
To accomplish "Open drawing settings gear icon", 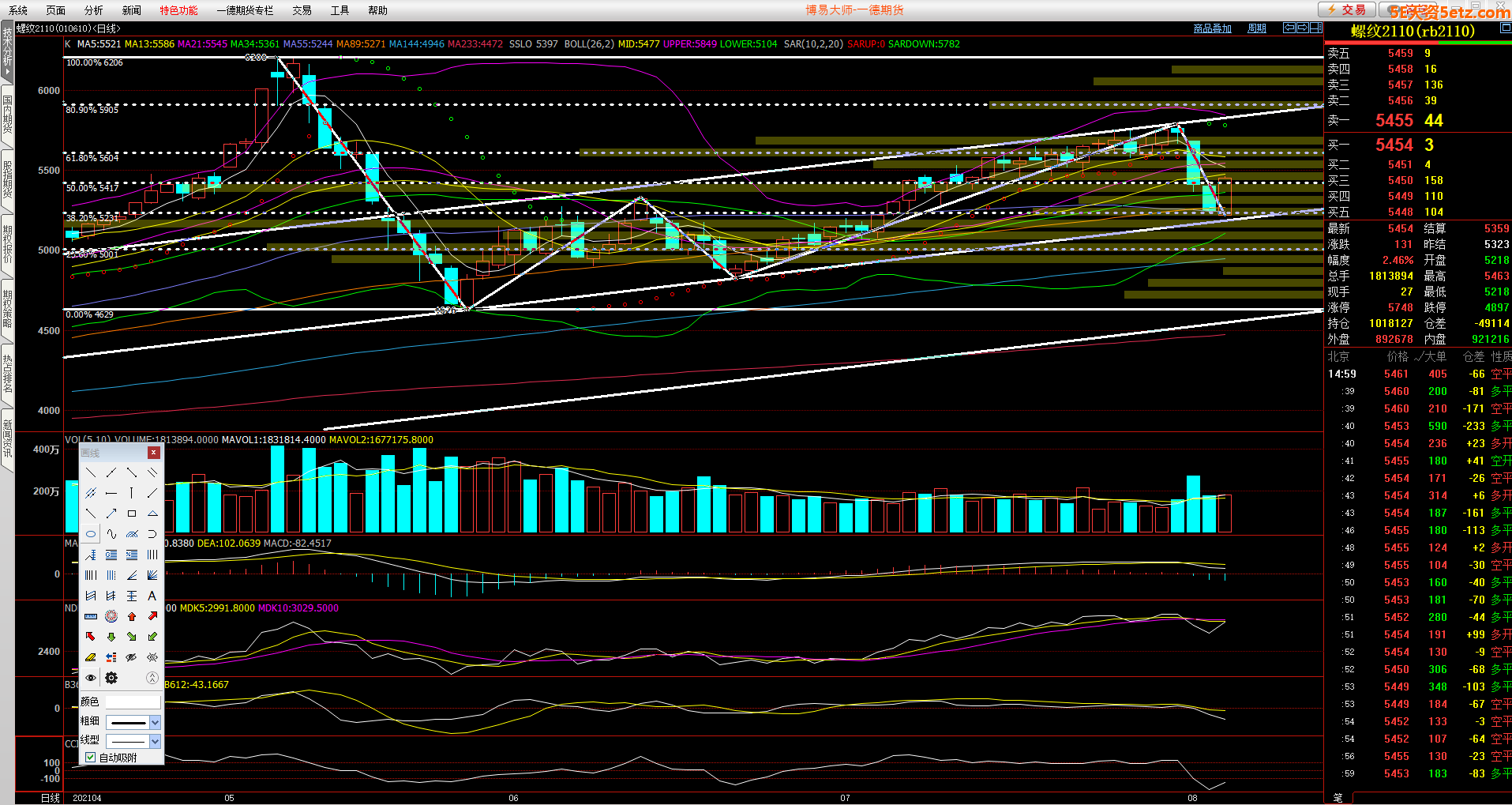I will pos(111,678).
